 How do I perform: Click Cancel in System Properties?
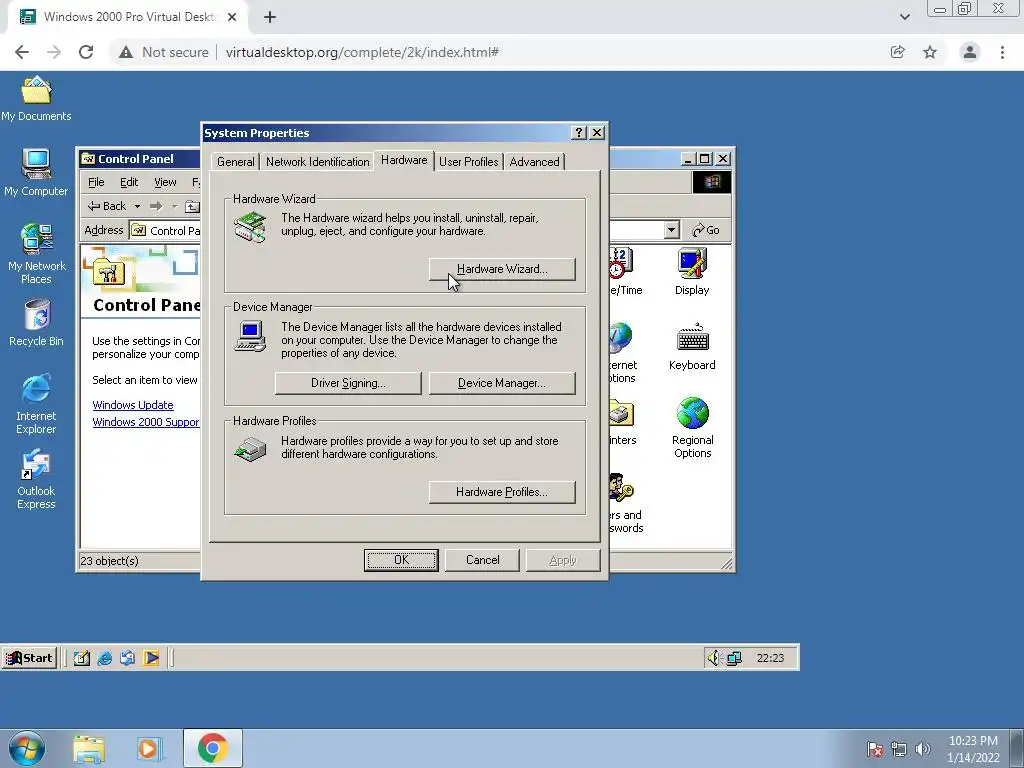click(x=483, y=560)
